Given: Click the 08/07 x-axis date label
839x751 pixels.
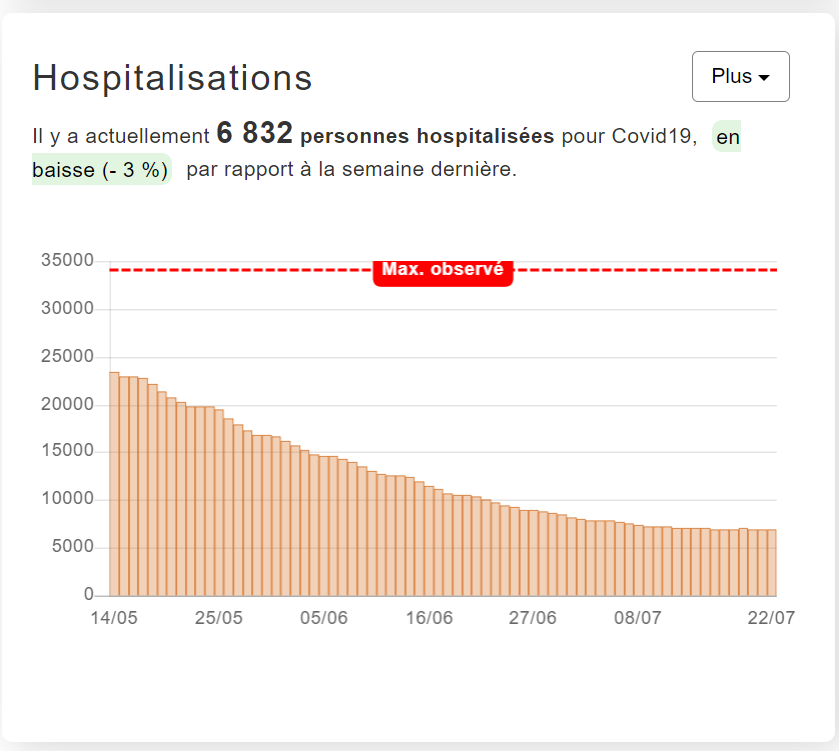Looking at the screenshot, I should [x=638, y=618].
